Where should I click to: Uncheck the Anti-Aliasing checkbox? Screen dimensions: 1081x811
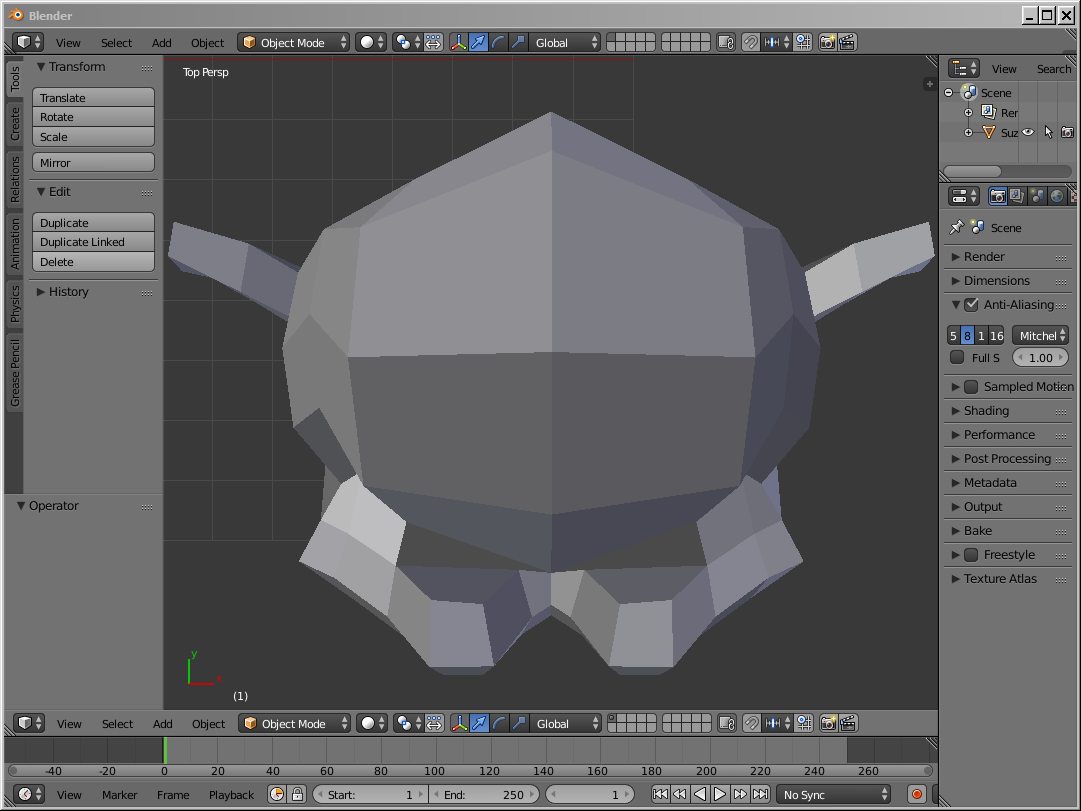tap(971, 305)
